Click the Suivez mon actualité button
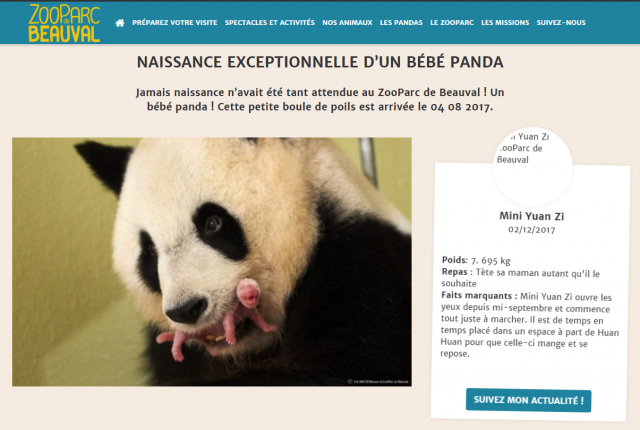The width and height of the screenshot is (640, 430). point(529,400)
